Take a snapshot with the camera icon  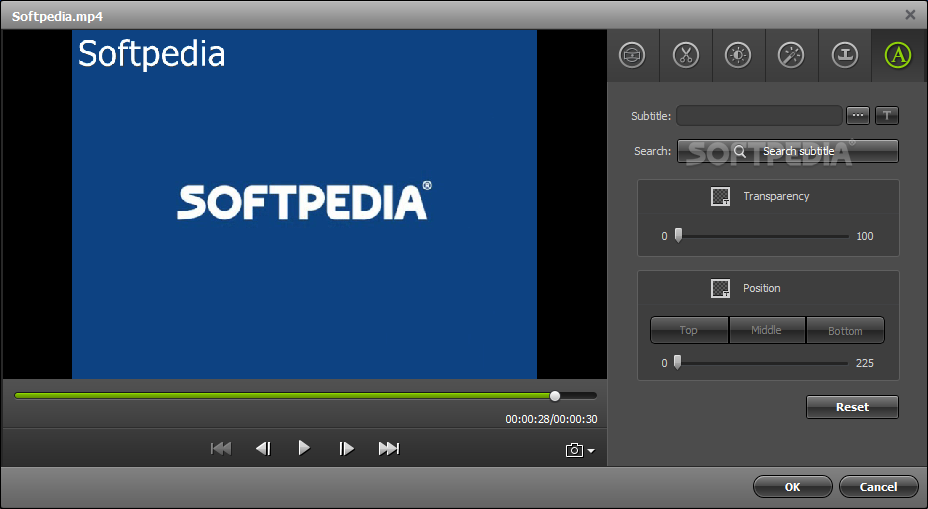[x=574, y=450]
